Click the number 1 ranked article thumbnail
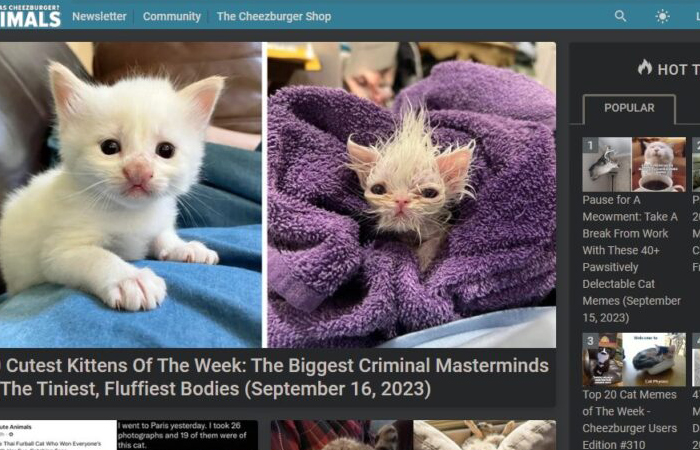The height and width of the screenshot is (450, 700). (x=634, y=164)
